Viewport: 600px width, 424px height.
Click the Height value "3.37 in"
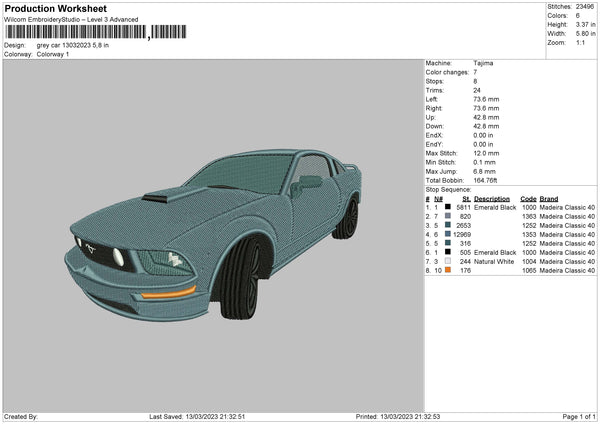[x=585, y=24]
